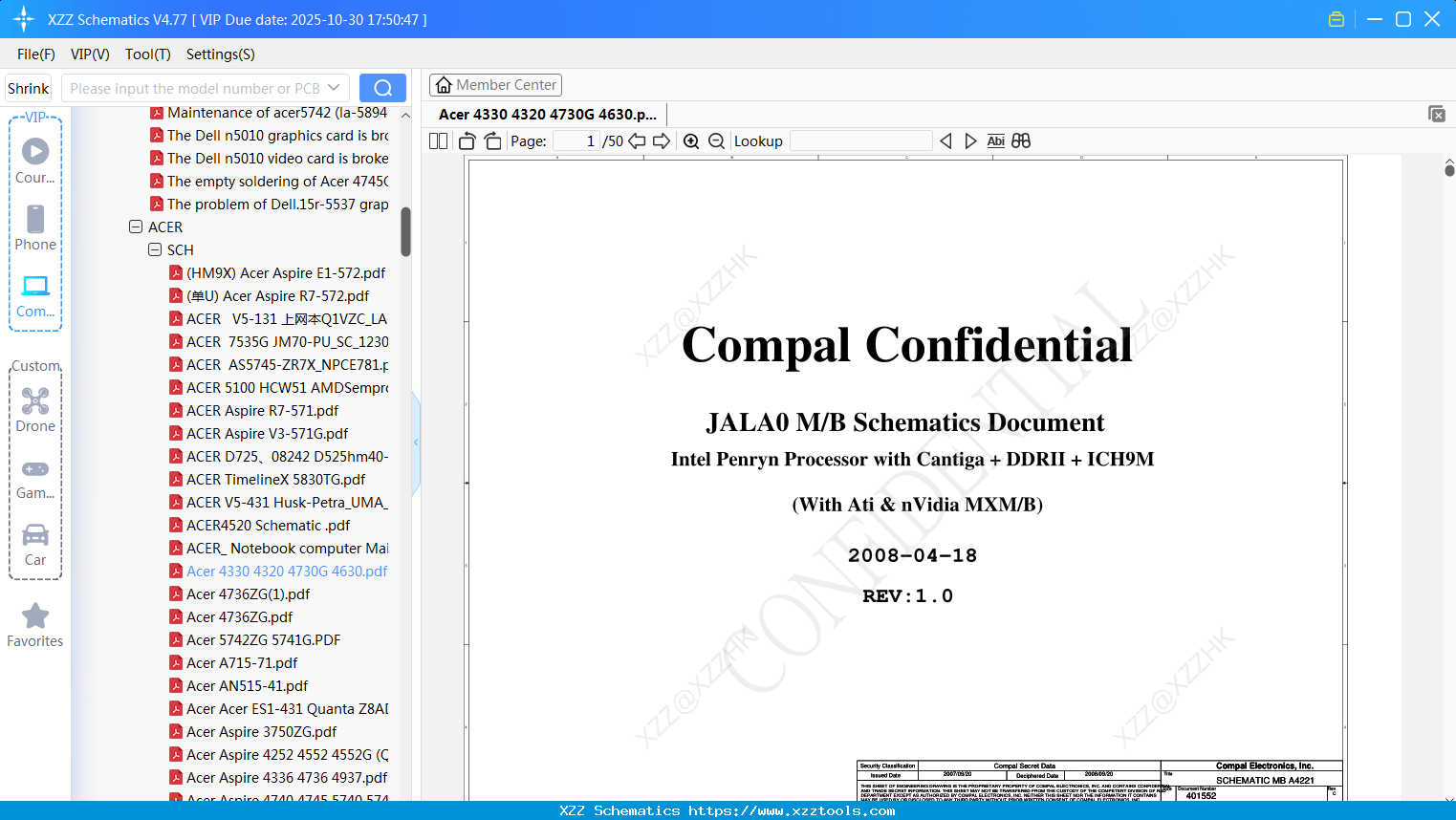Toggle the Abl whole-word match icon
The width and height of the screenshot is (1456, 820).
click(995, 141)
